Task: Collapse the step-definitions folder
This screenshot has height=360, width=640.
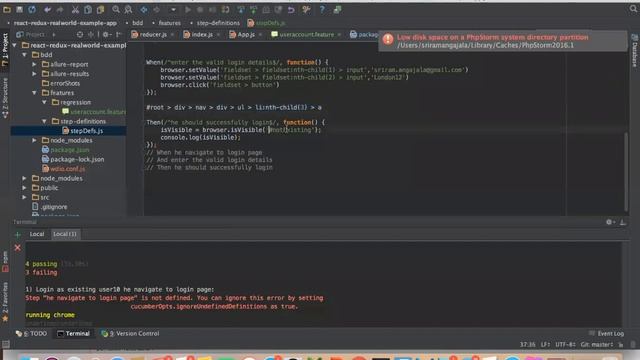Action: pos(44,122)
